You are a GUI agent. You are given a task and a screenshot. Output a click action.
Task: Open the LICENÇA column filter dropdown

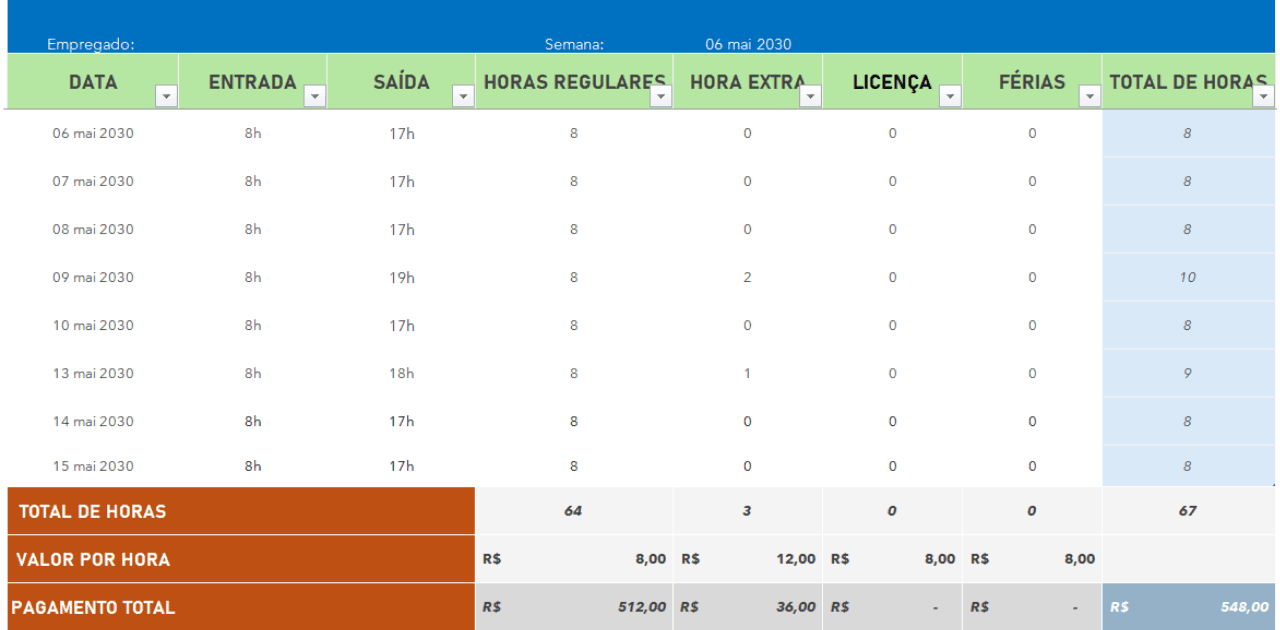tap(950, 96)
